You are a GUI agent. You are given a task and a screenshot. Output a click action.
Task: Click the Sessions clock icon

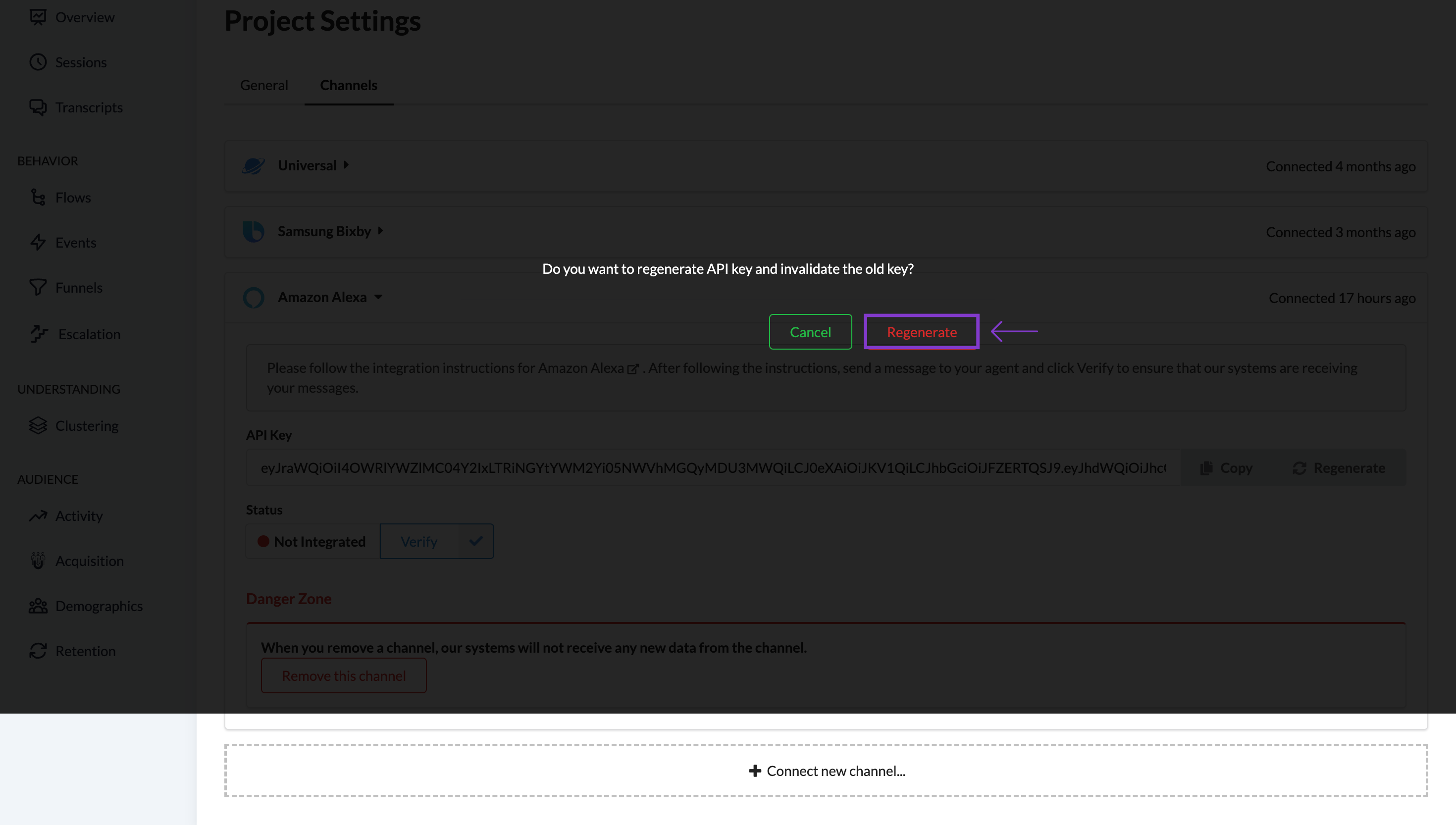(x=38, y=62)
